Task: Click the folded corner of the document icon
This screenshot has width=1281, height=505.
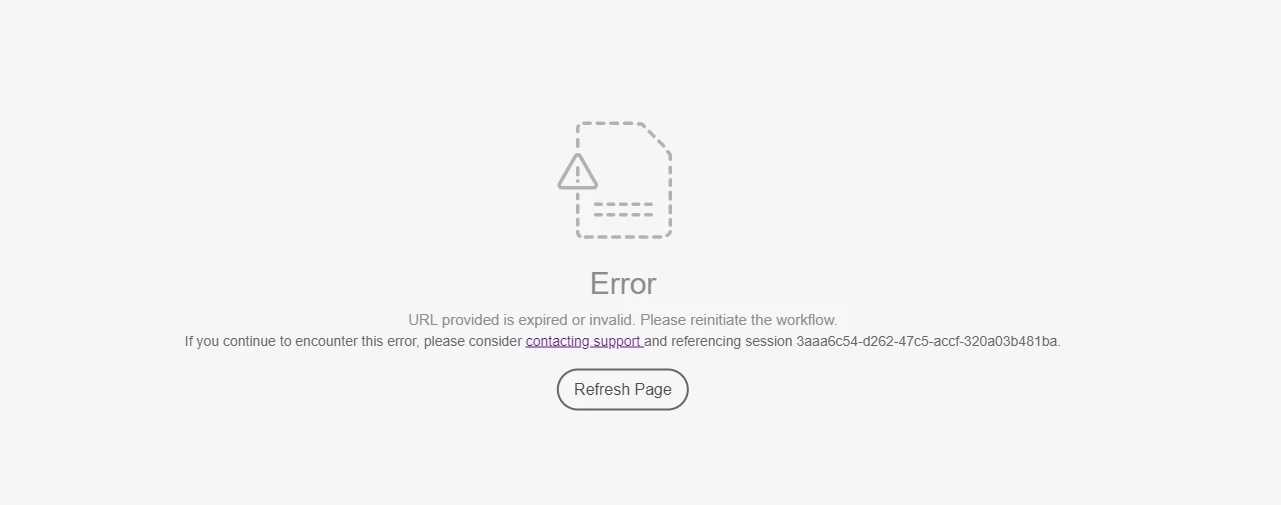Action: (x=655, y=138)
